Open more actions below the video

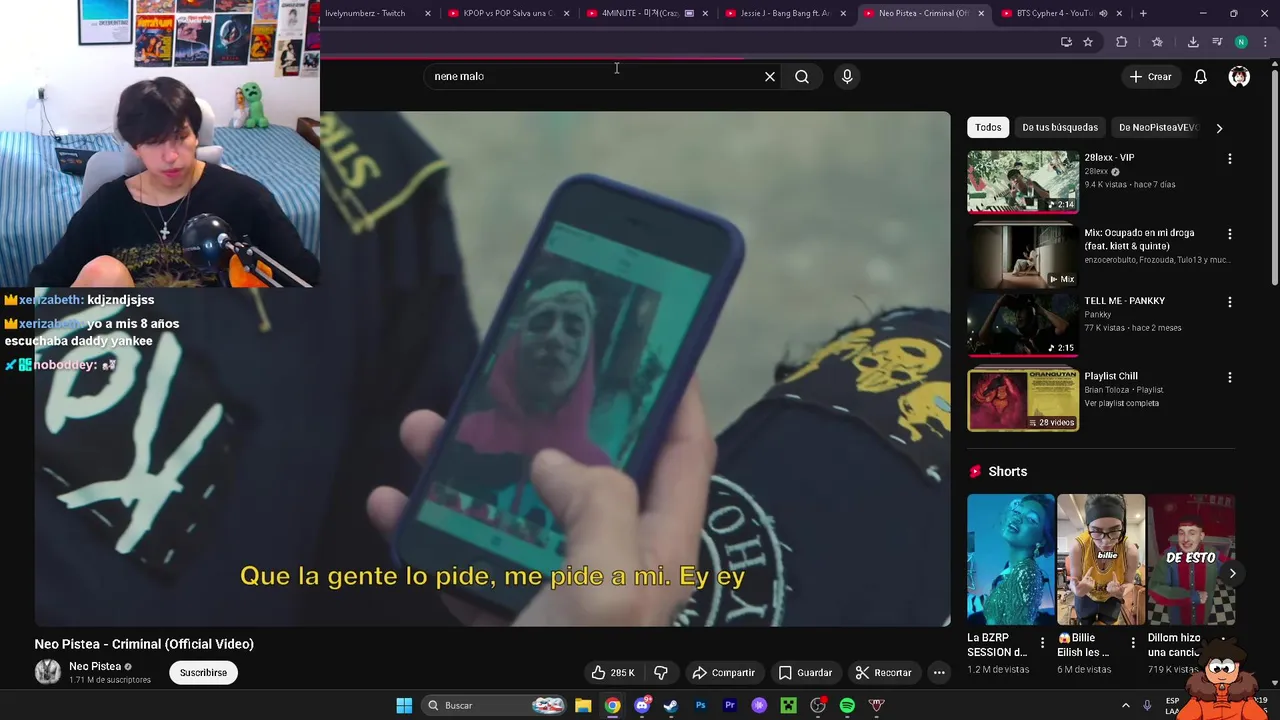(x=939, y=673)
